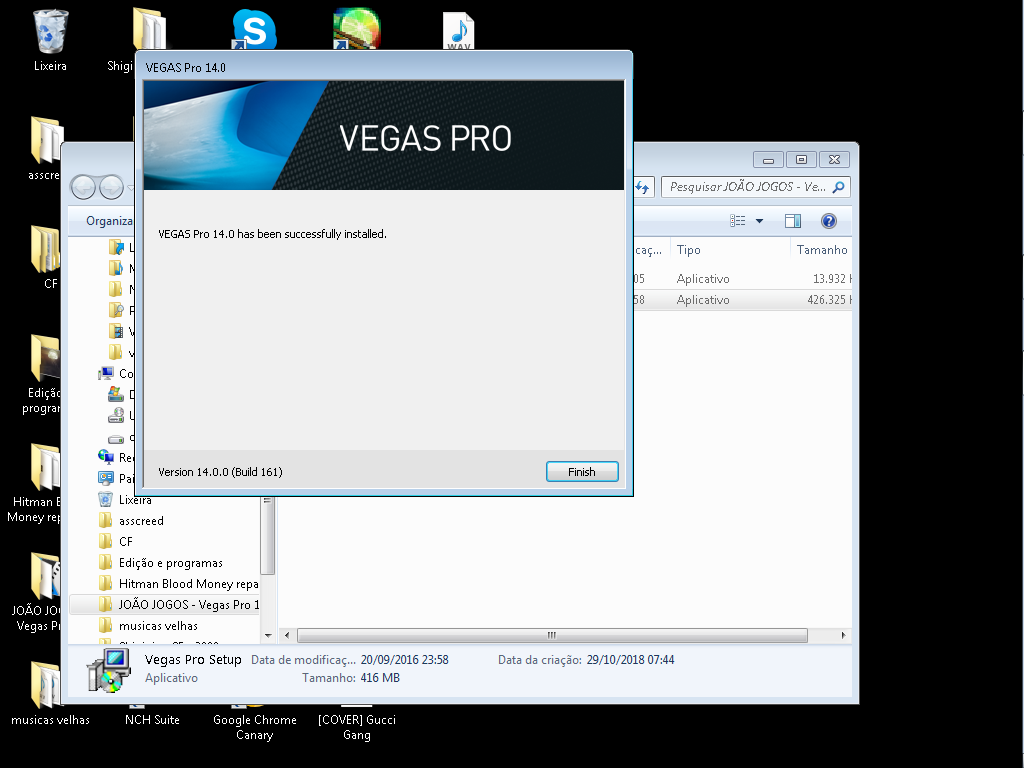
Task: Click the navigation tree vertical scrollbar thumb
Action: 268,536
